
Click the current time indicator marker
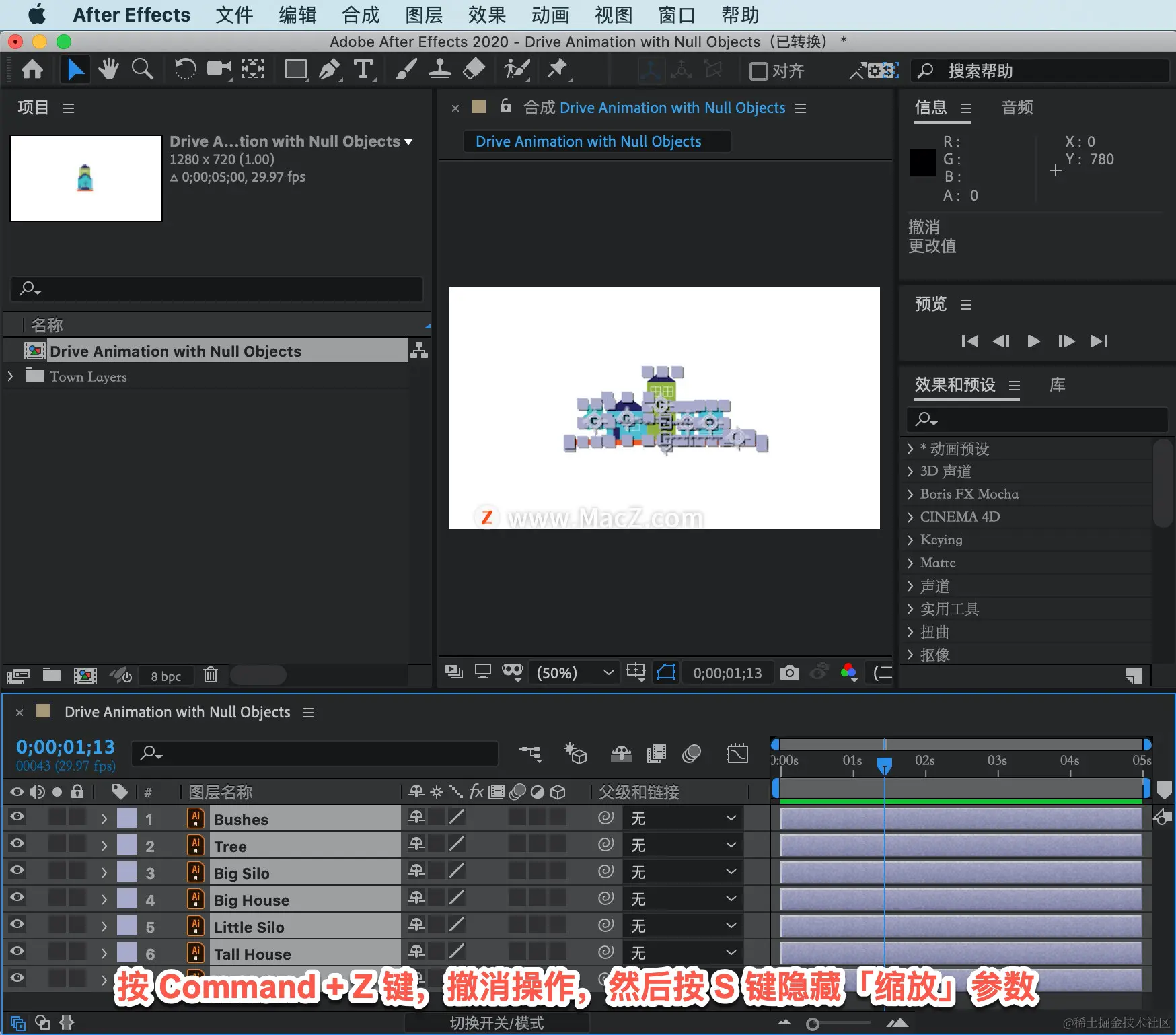click(885, 765)
